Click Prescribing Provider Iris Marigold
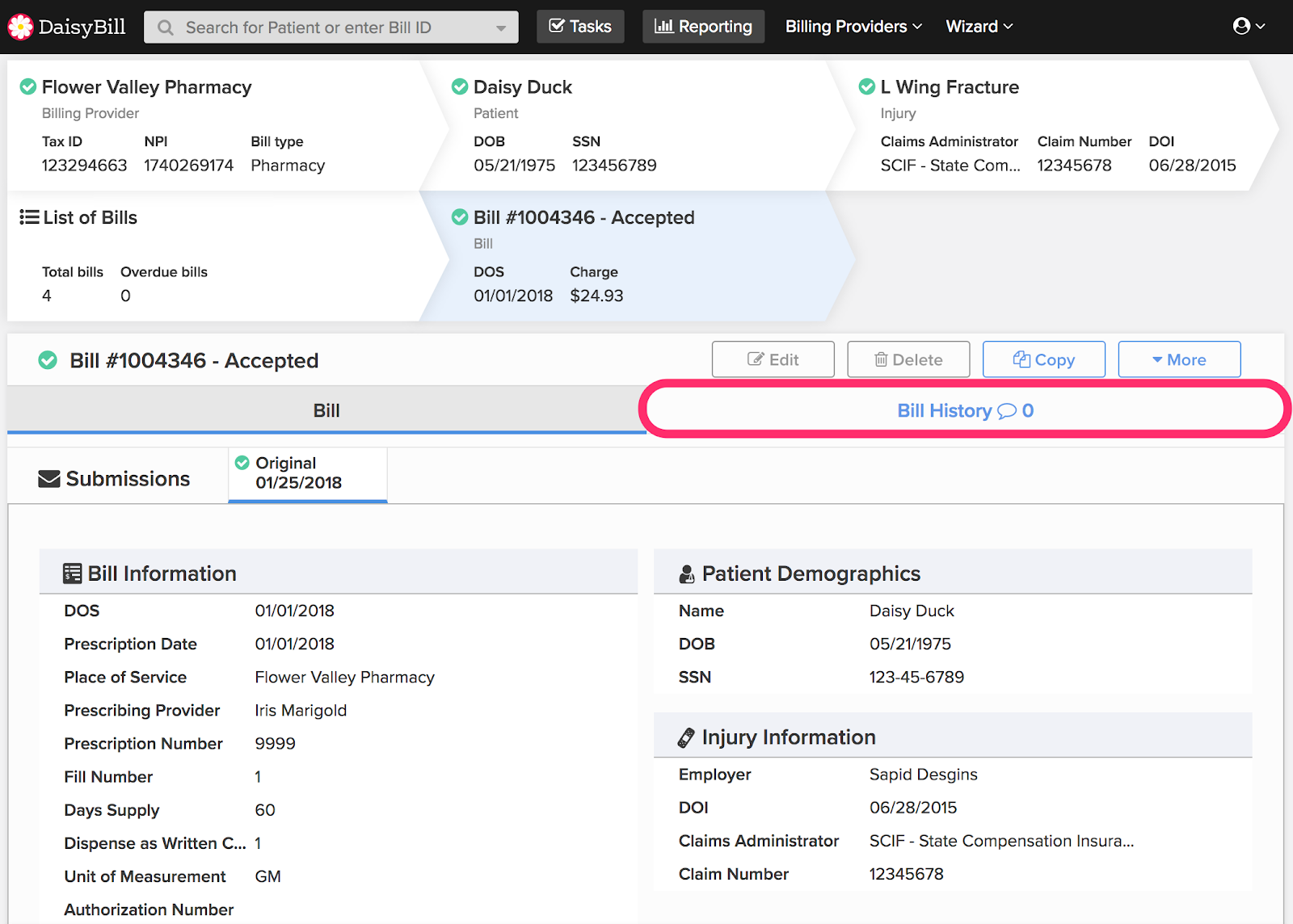 click(x=301, y=711)
